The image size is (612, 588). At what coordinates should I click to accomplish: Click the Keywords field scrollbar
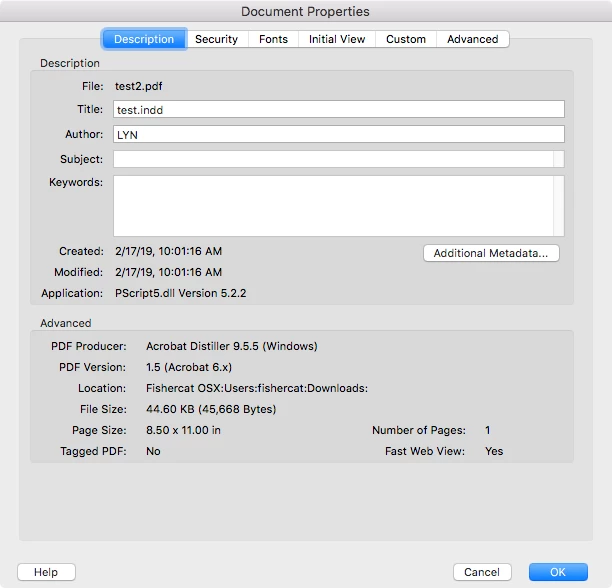click(x=559, y=206)
